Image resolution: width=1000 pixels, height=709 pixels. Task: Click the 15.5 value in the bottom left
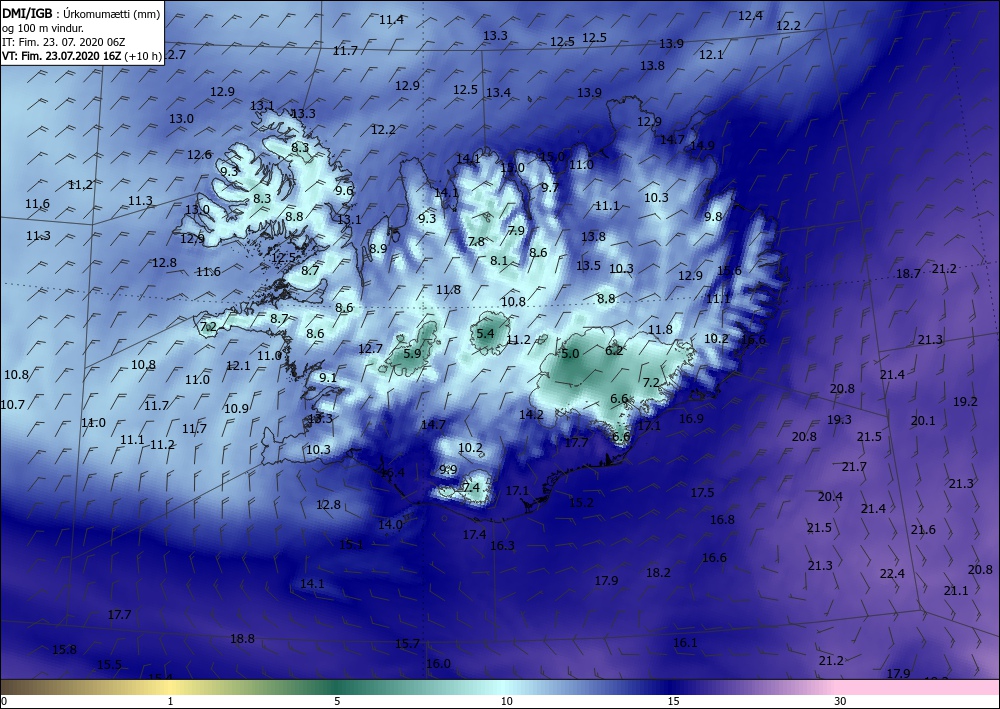point(109,664)
